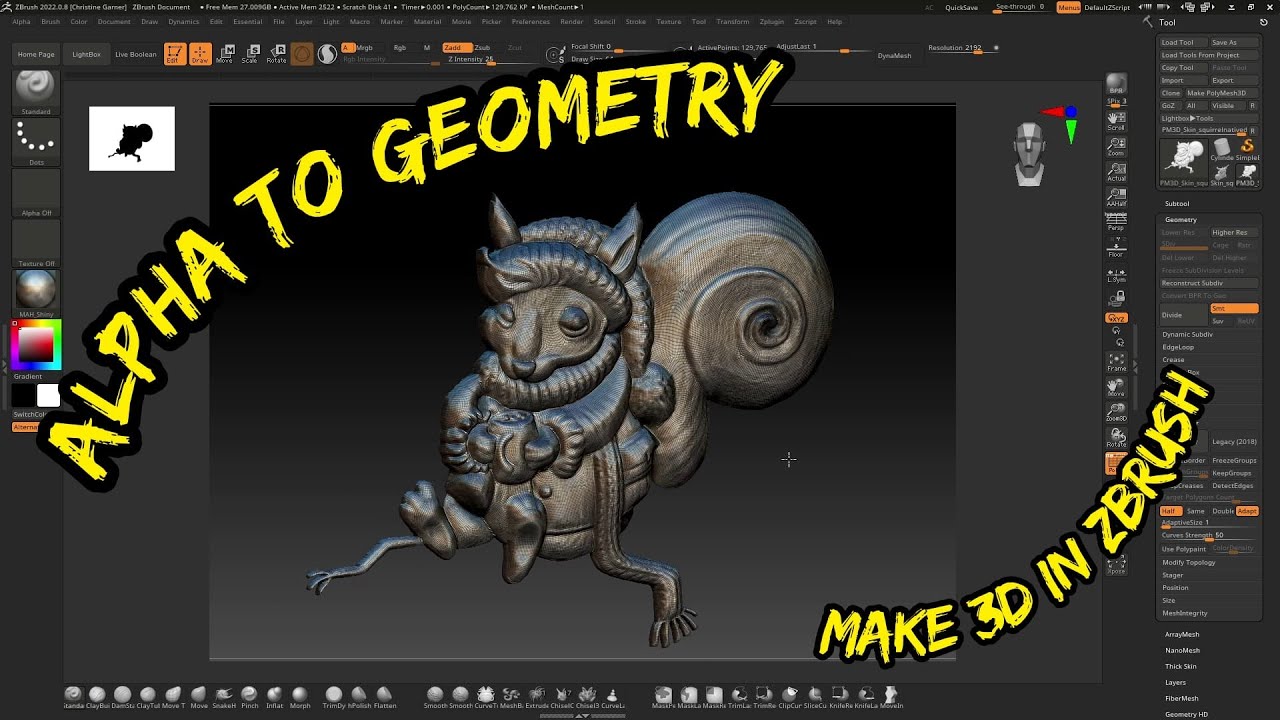Expand the Subtool section
The width and height of the screenshot is (1280, 720).
coord(1178,203)
